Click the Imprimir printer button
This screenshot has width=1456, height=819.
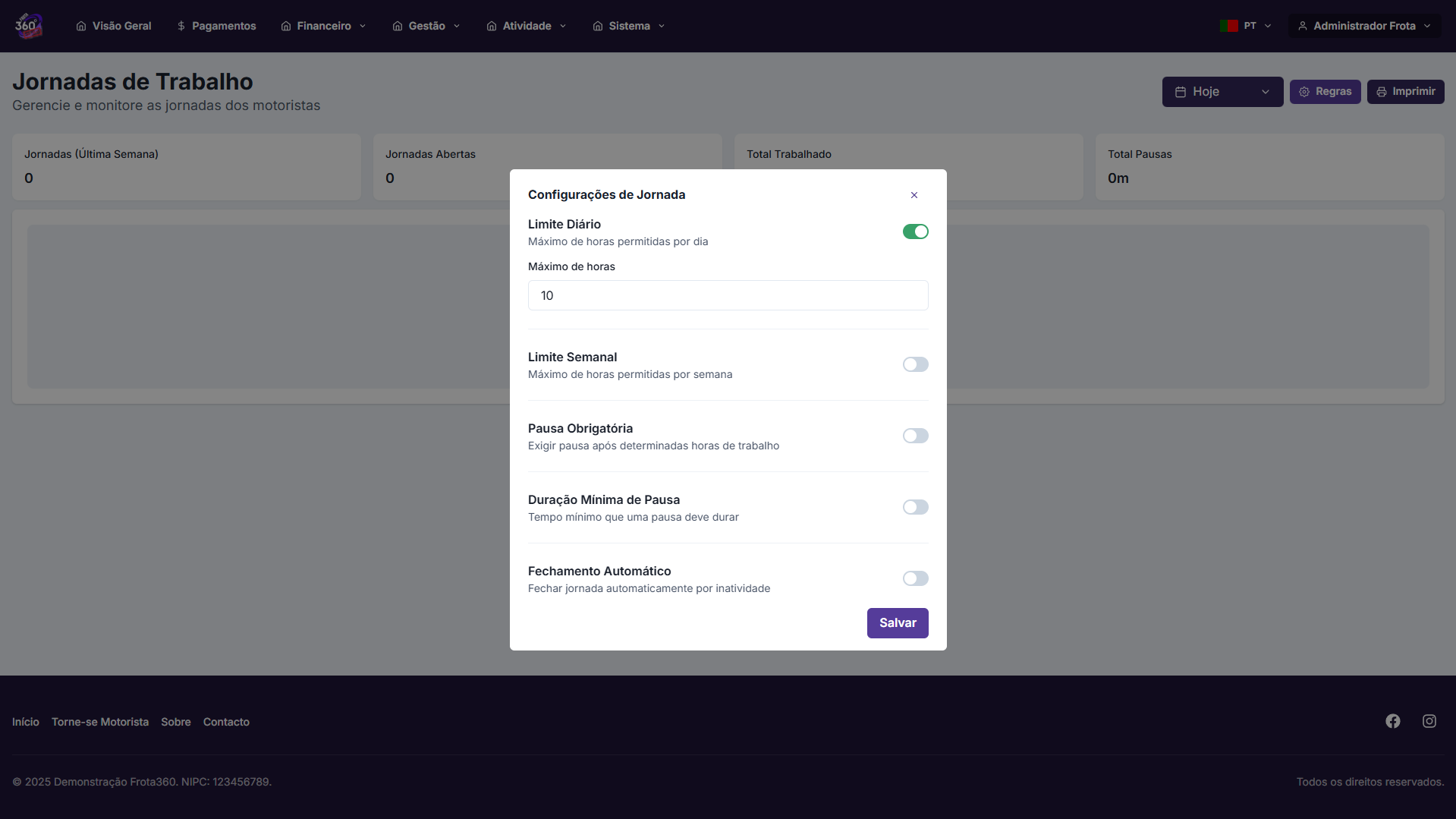tap(1405, 92)
